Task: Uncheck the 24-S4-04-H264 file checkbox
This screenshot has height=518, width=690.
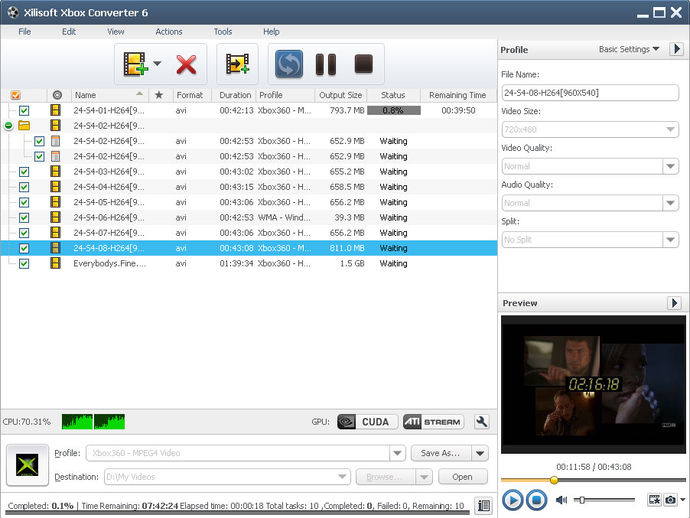Action: click(x=24, y=187)
